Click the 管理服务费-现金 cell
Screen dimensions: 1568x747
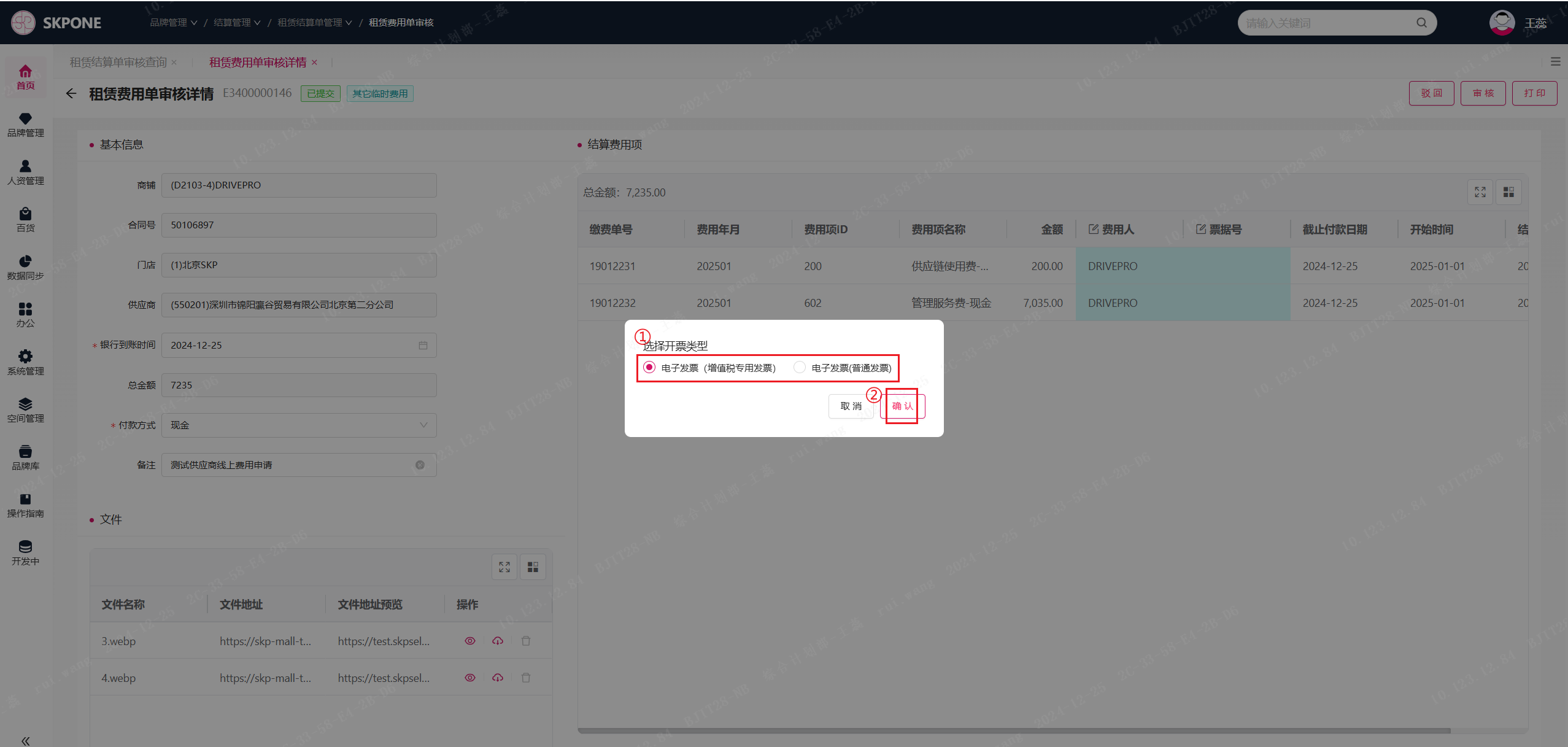[x=951, y=303]
